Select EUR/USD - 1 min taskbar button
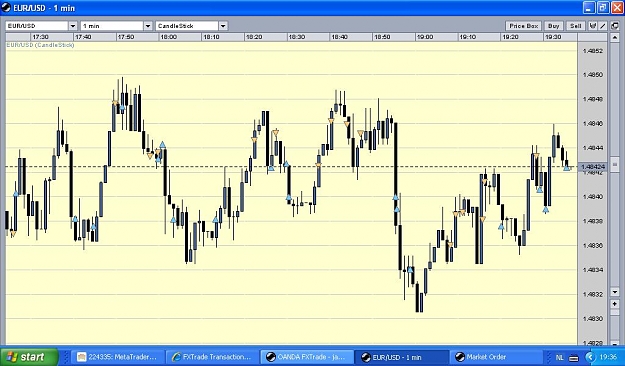 point(401,357)
